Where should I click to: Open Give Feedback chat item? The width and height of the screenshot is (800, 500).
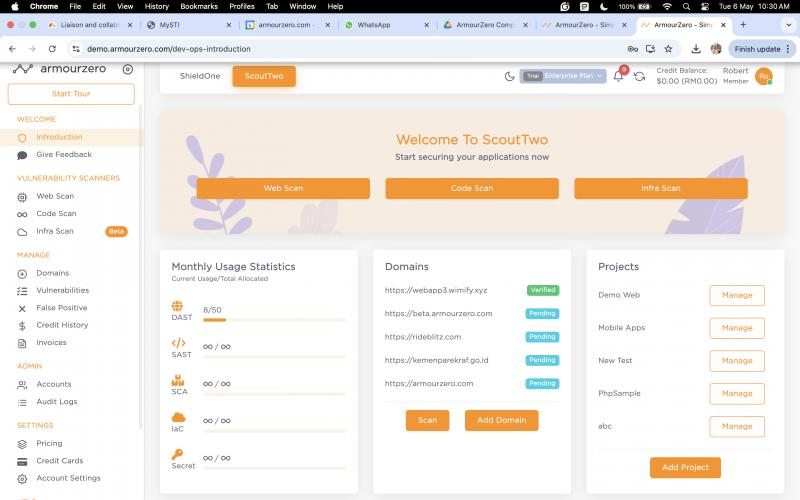click(64, 155)
